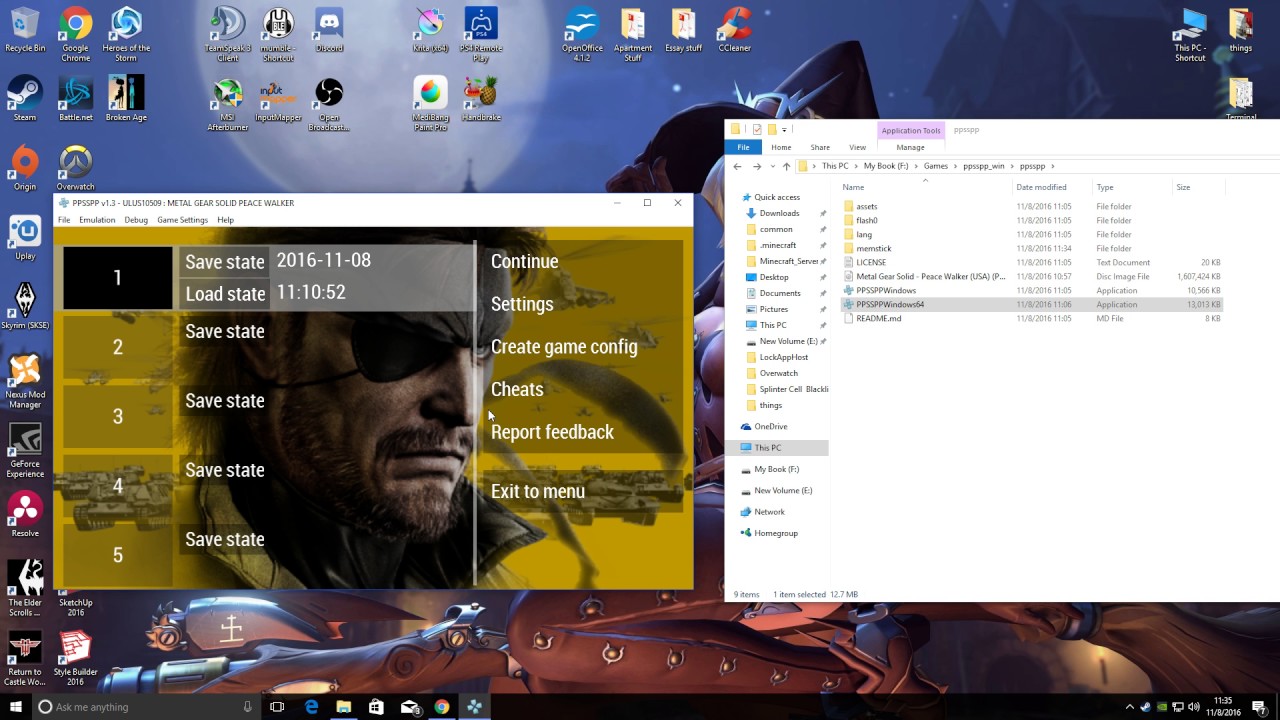
Task: Open Microsoft Edge in taskbar
Action: (311, 707)
